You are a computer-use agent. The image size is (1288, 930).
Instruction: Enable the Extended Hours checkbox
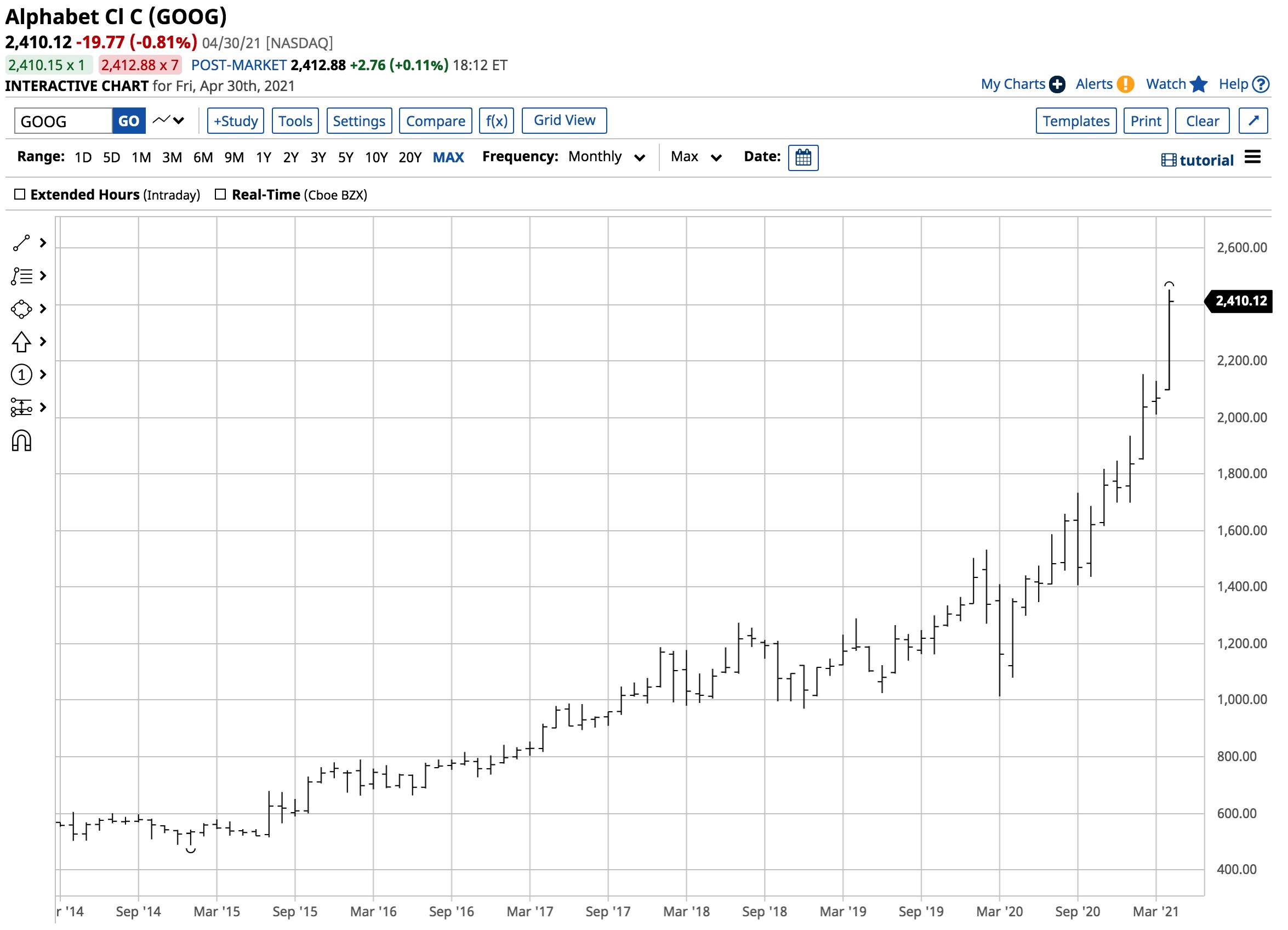(x=20, y=195)
